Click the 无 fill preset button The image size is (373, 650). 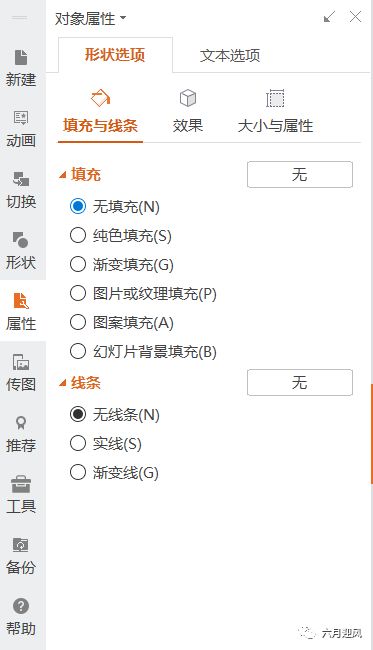(x=300, y=175)
